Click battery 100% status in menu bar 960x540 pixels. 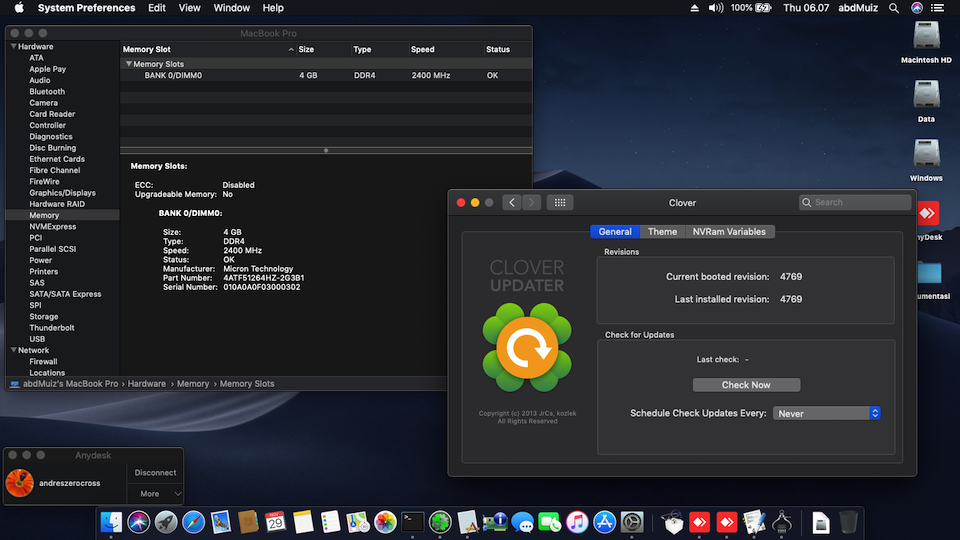click(x=751, y=8)
